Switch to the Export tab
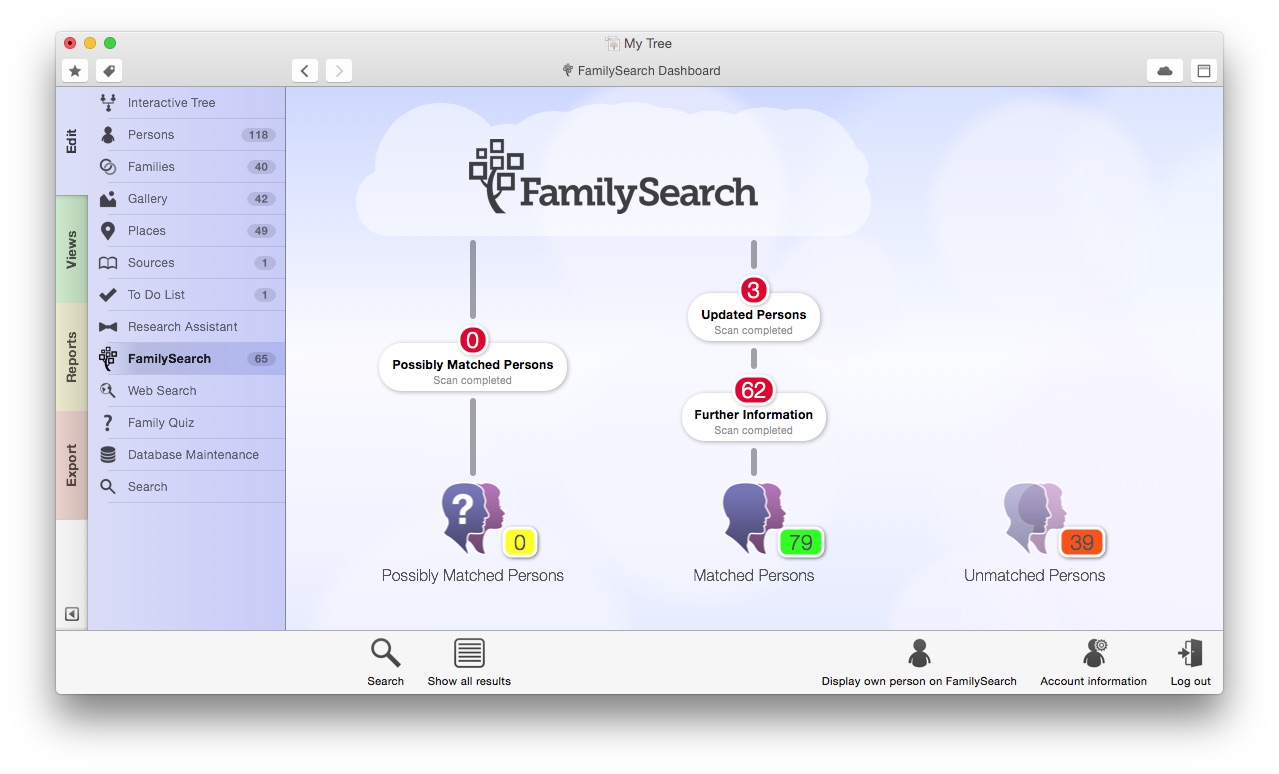This screenshot has height=774, width=1279. (x=72, y=466)
